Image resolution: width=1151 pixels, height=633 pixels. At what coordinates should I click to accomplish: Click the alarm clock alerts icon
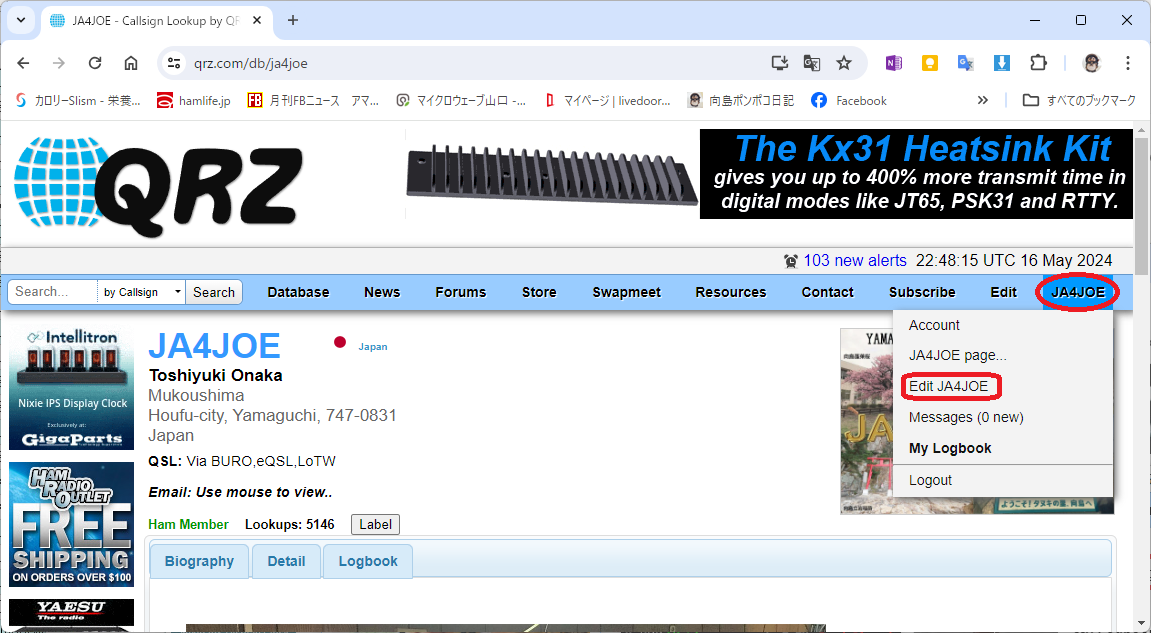791,261
